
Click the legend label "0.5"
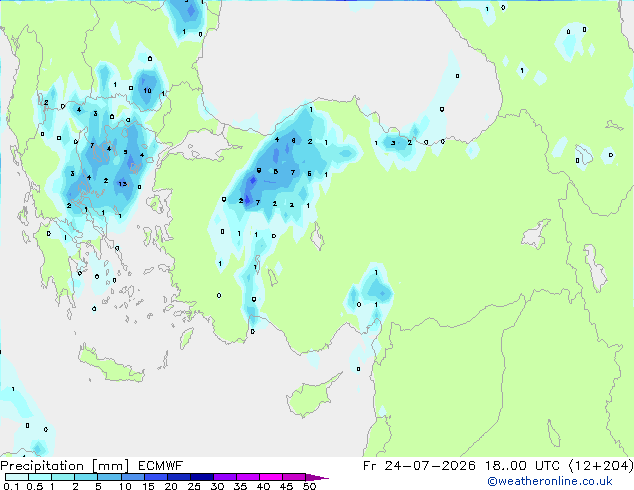[x=35, y=486]
